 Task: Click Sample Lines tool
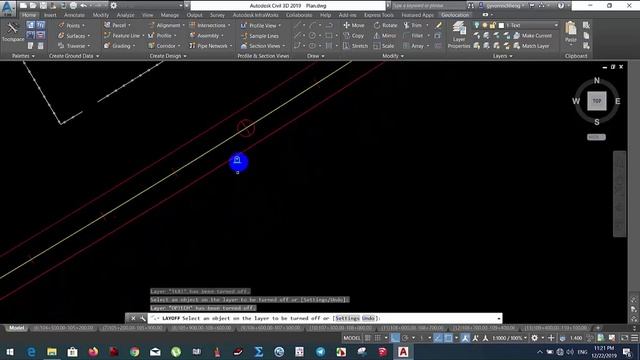point(260,36)
